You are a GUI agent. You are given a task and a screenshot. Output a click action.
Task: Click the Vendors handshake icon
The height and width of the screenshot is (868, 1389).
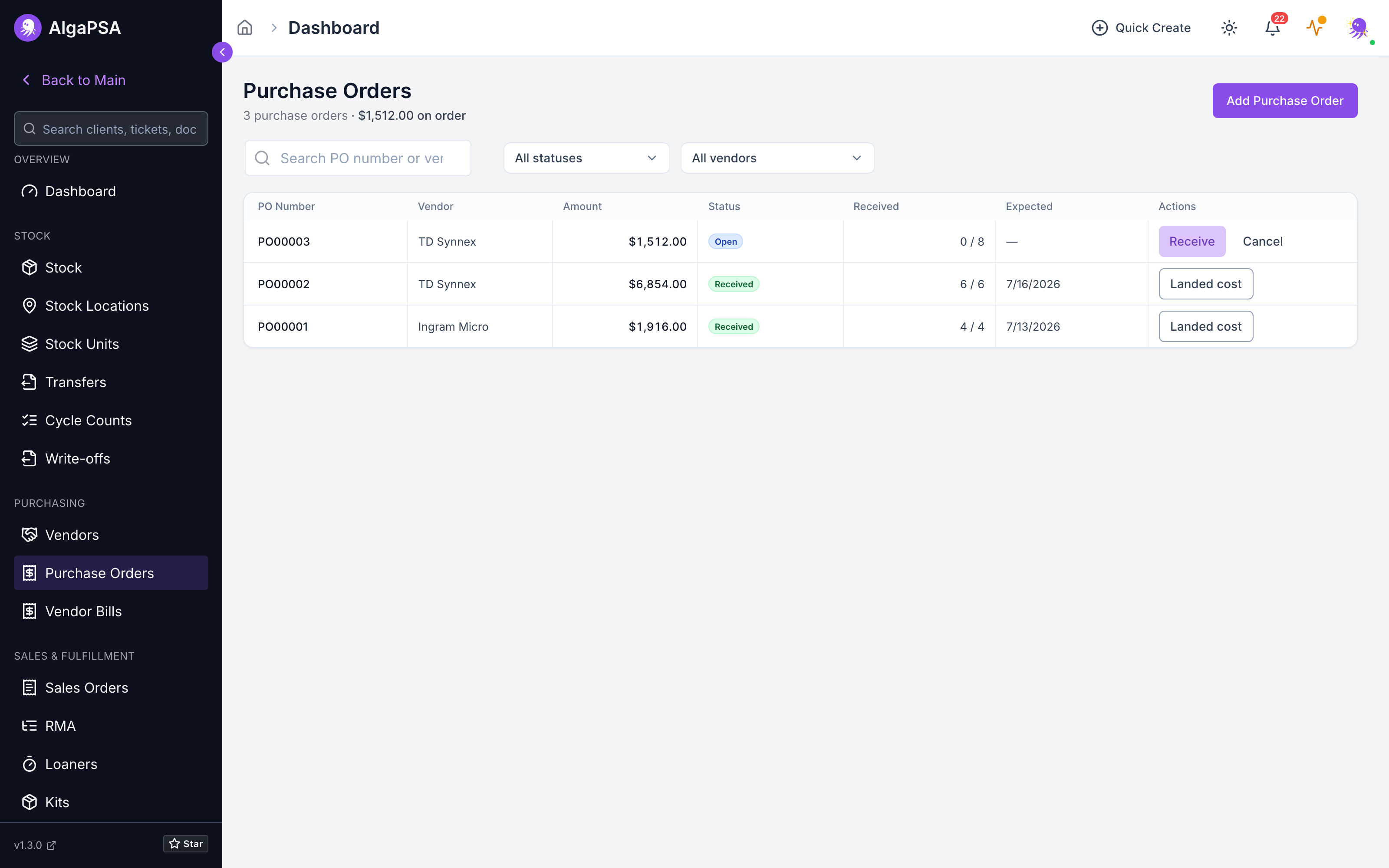[x=29, y=535]
